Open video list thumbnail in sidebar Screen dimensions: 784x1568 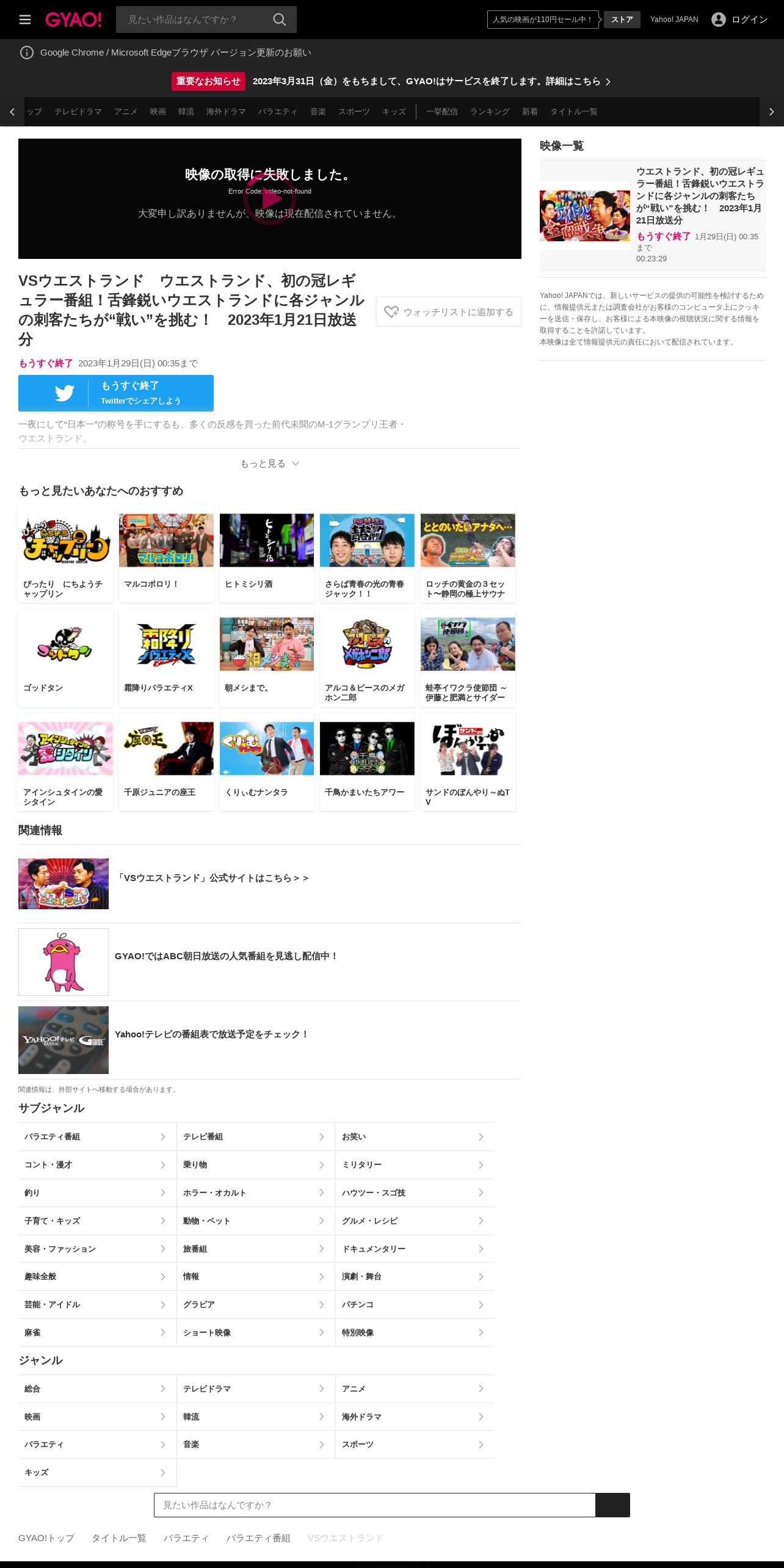(585, 216)
